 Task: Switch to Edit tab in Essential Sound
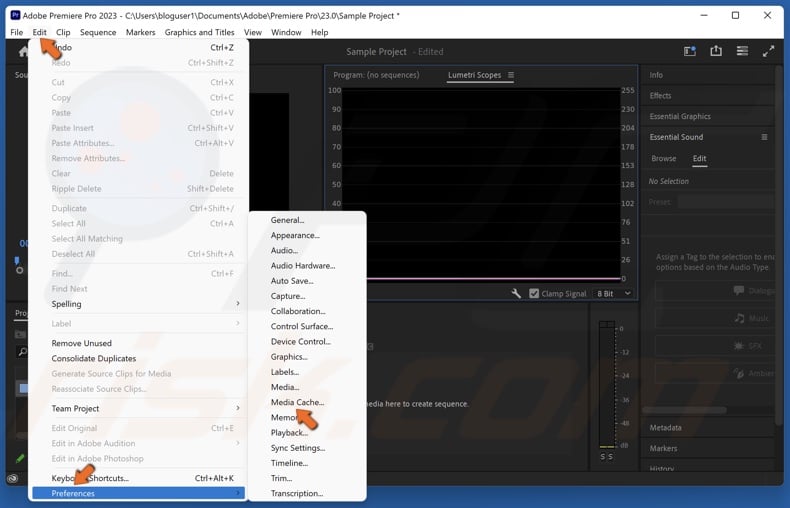coord(699,158)
